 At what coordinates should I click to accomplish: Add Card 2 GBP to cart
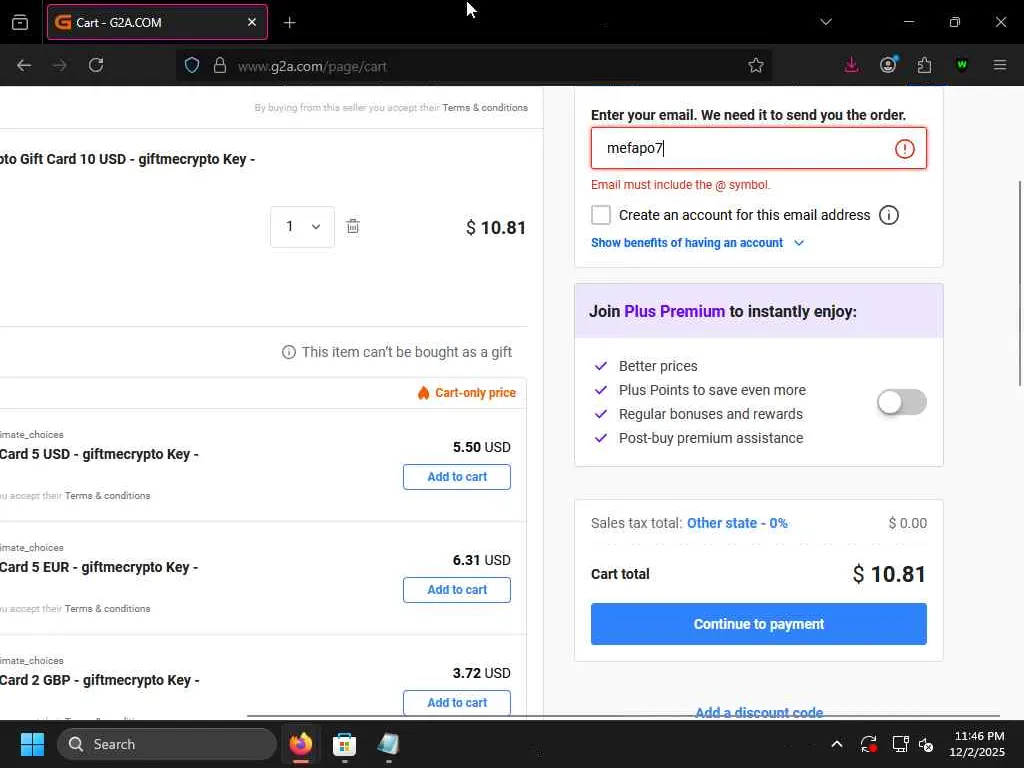pyautogui.click(x=456, y=703)
